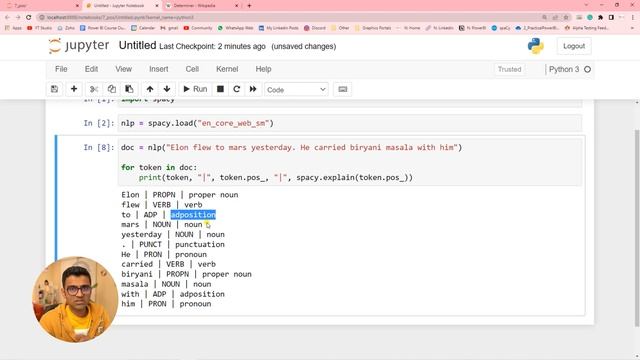Viewport: 640px width, 360px height.
Task: Click the Logout button
Action: [574, 46]
